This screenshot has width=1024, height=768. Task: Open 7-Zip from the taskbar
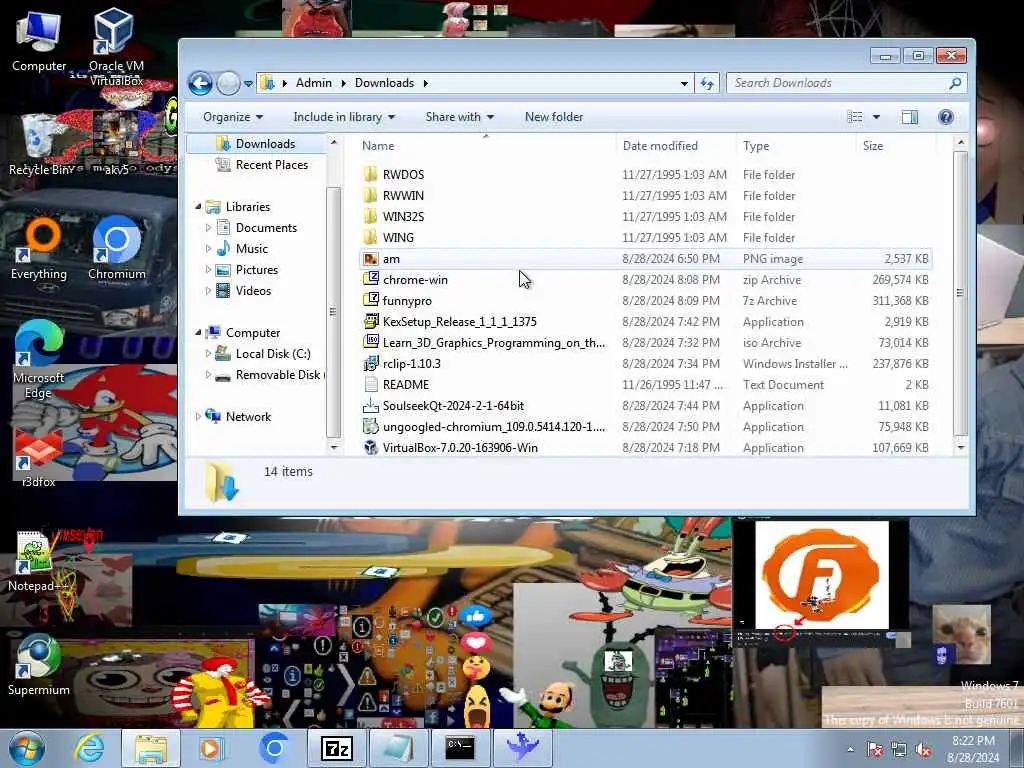pyautogui.click(x=337, y=748)
